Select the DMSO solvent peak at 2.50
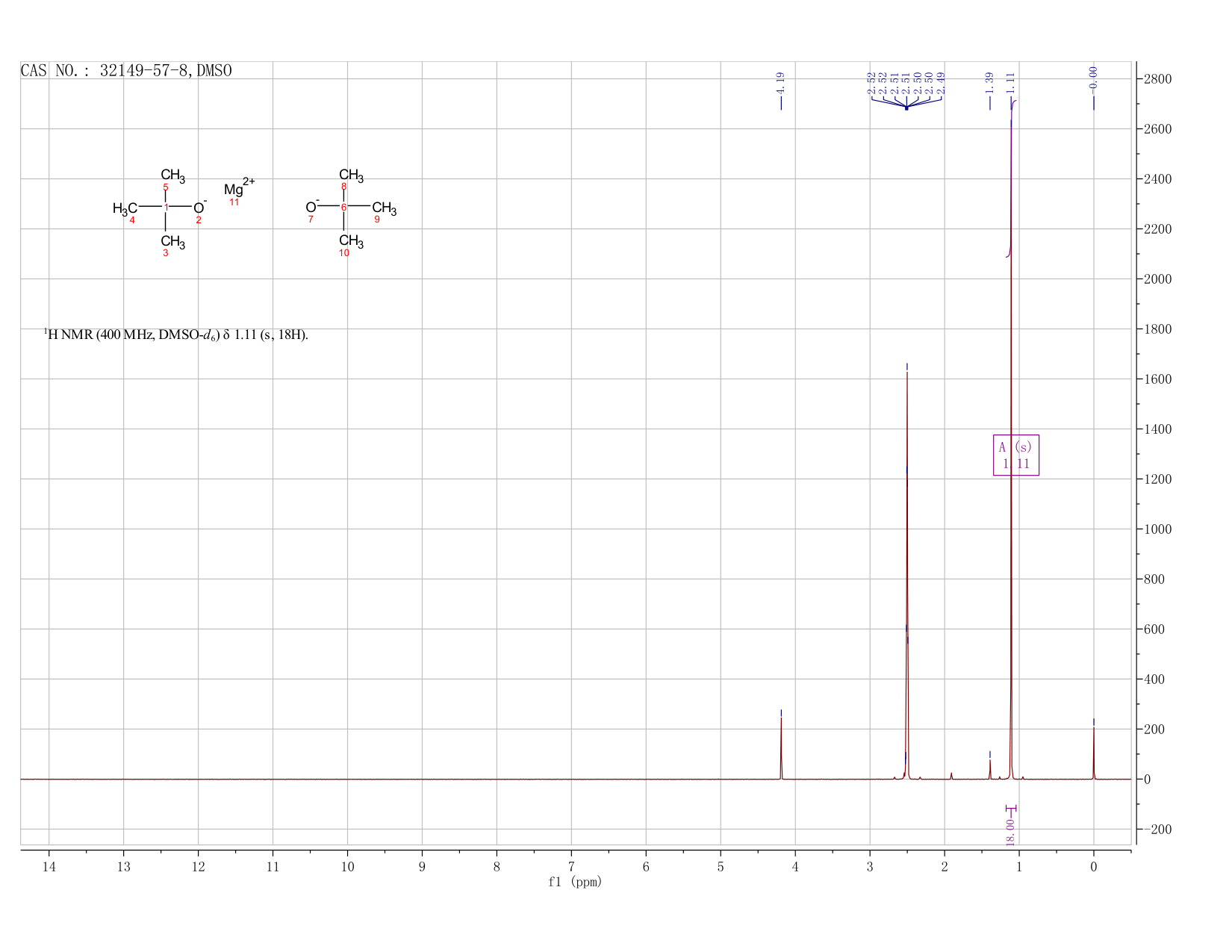Screen dimensions: 1232x952 tap(906, 575)
